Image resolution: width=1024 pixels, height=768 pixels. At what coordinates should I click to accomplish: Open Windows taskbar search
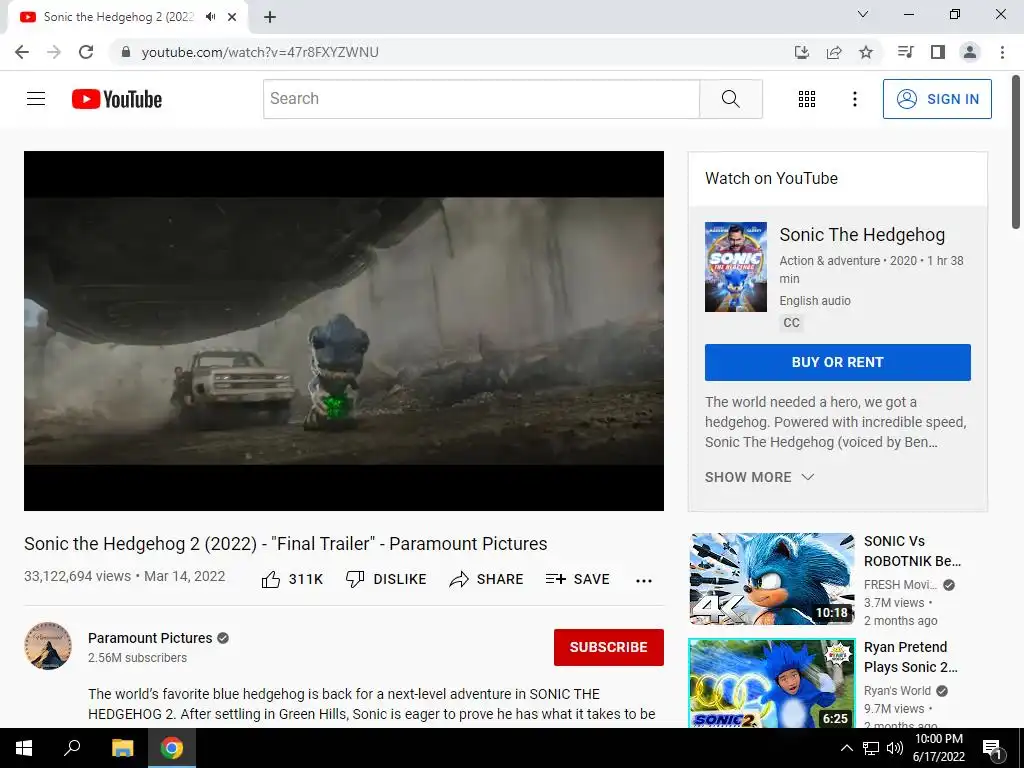(x=72, y=748)
